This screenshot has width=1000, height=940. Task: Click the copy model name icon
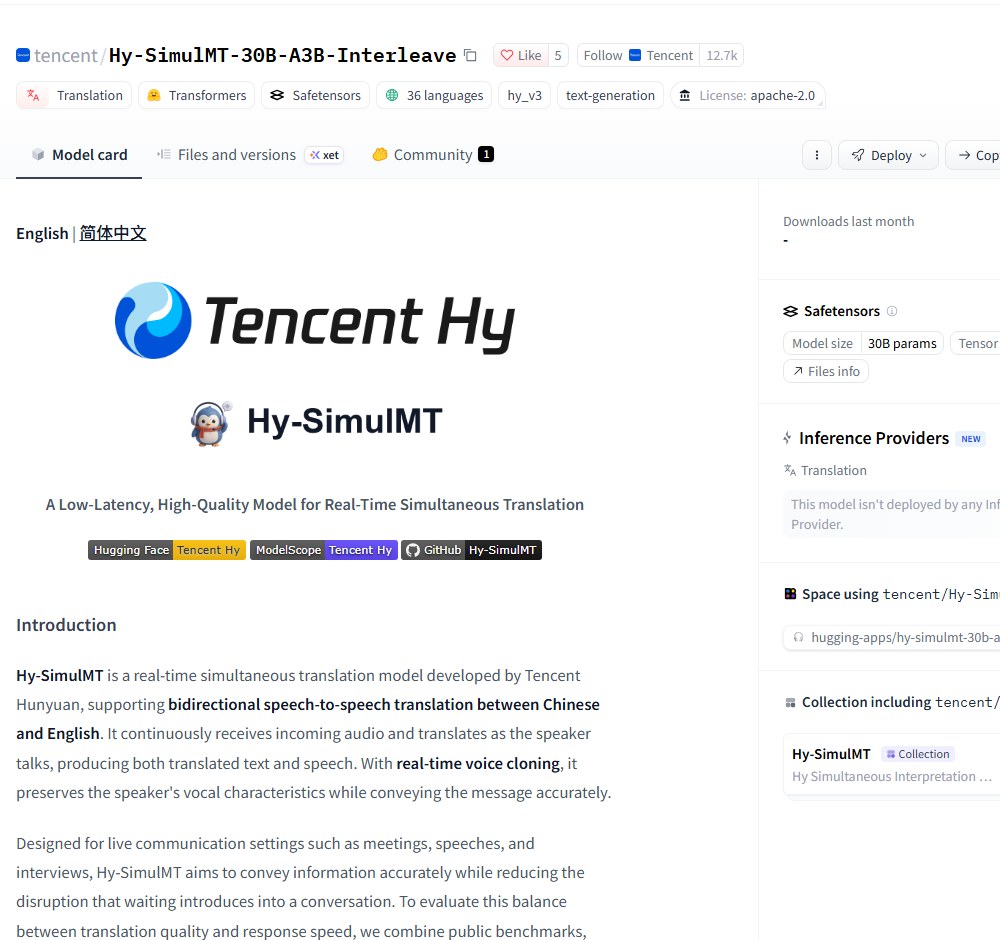pos(470,55)
